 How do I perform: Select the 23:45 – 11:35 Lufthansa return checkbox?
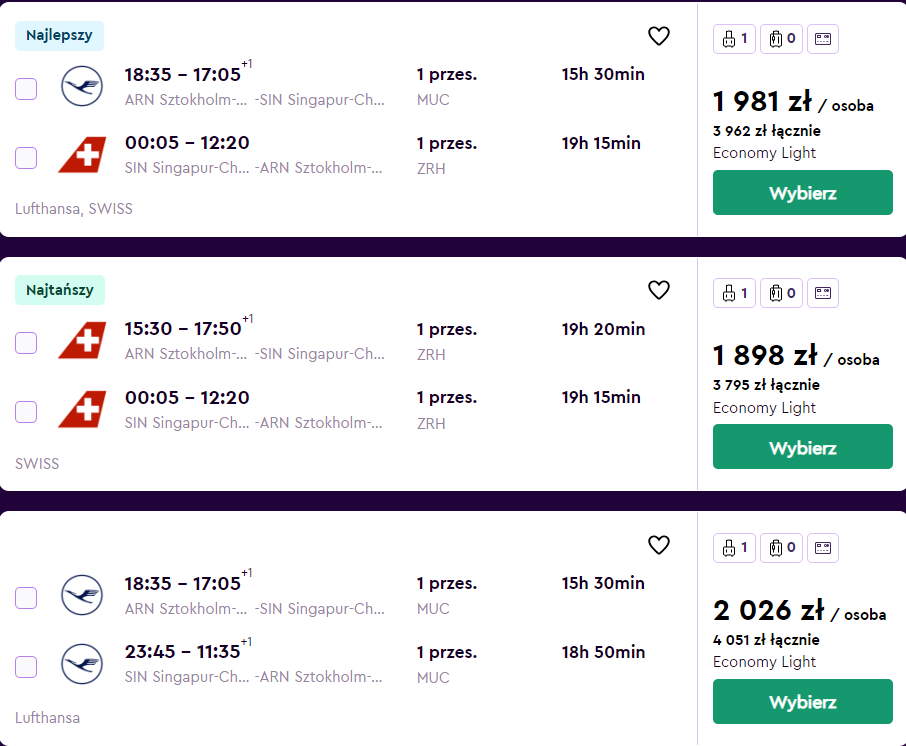[26, 666]
